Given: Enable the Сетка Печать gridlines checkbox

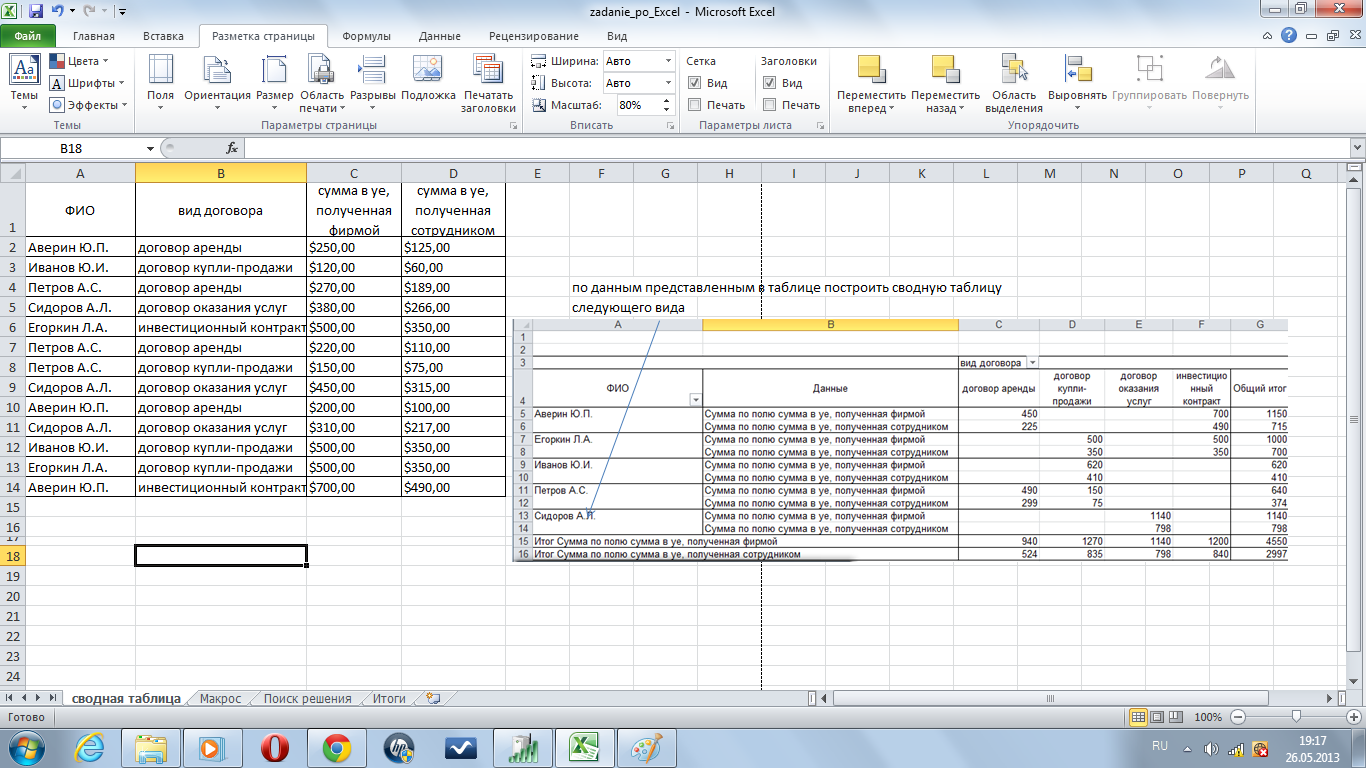Looking at the screenshot, I should point(695,105).
